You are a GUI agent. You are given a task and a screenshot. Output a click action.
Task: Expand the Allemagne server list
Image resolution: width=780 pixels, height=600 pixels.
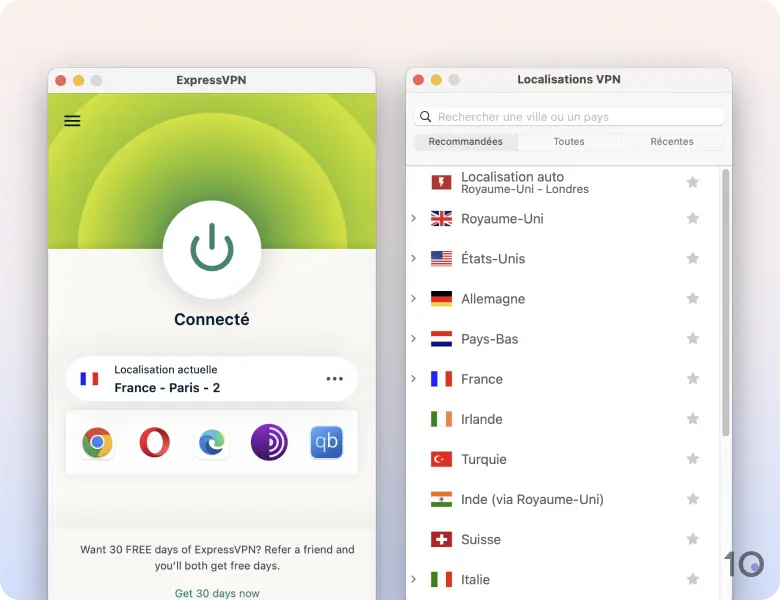coord(413,299)
